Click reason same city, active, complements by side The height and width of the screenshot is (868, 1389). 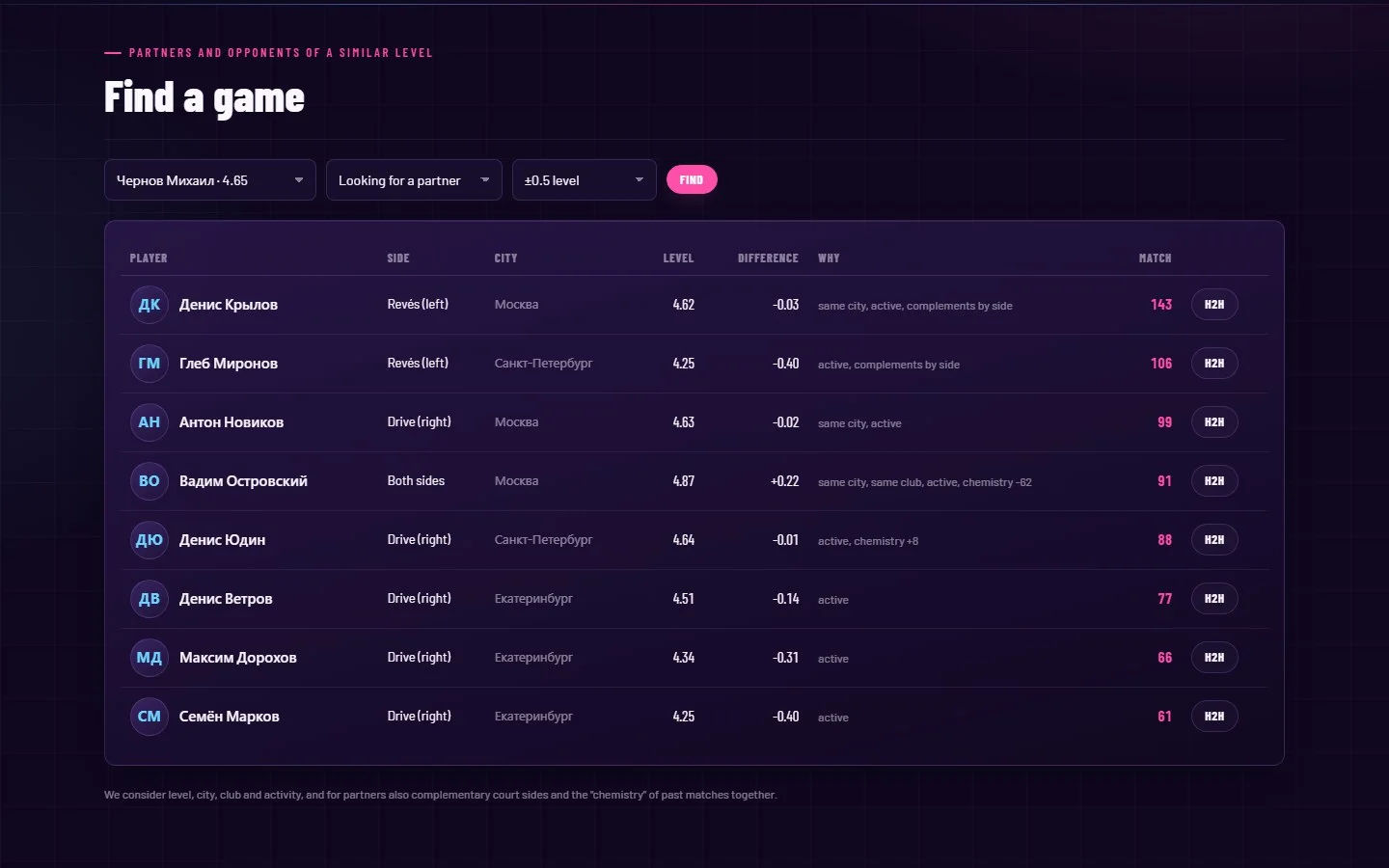[x=915, y=306]
